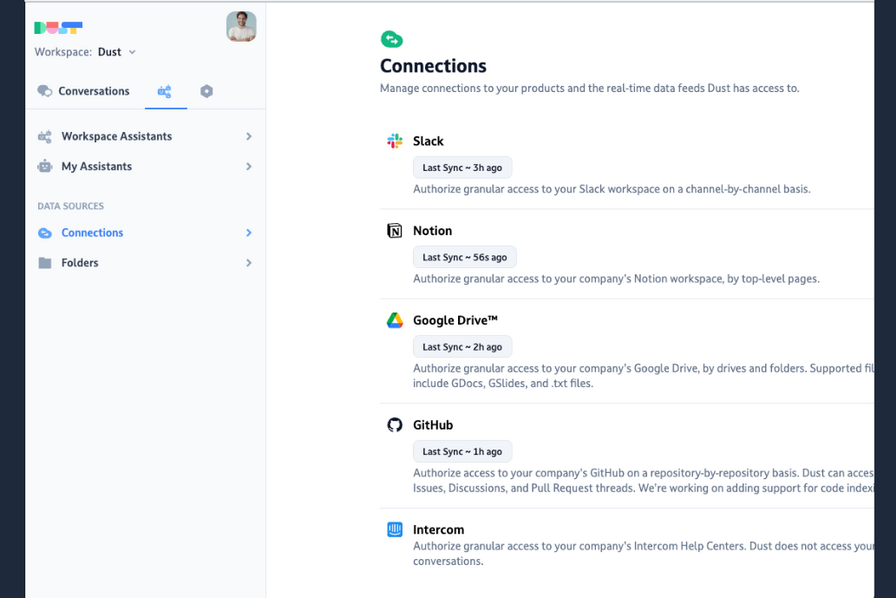
Task: Open the Workspace Dust dropdown
Action: (116, 52)
